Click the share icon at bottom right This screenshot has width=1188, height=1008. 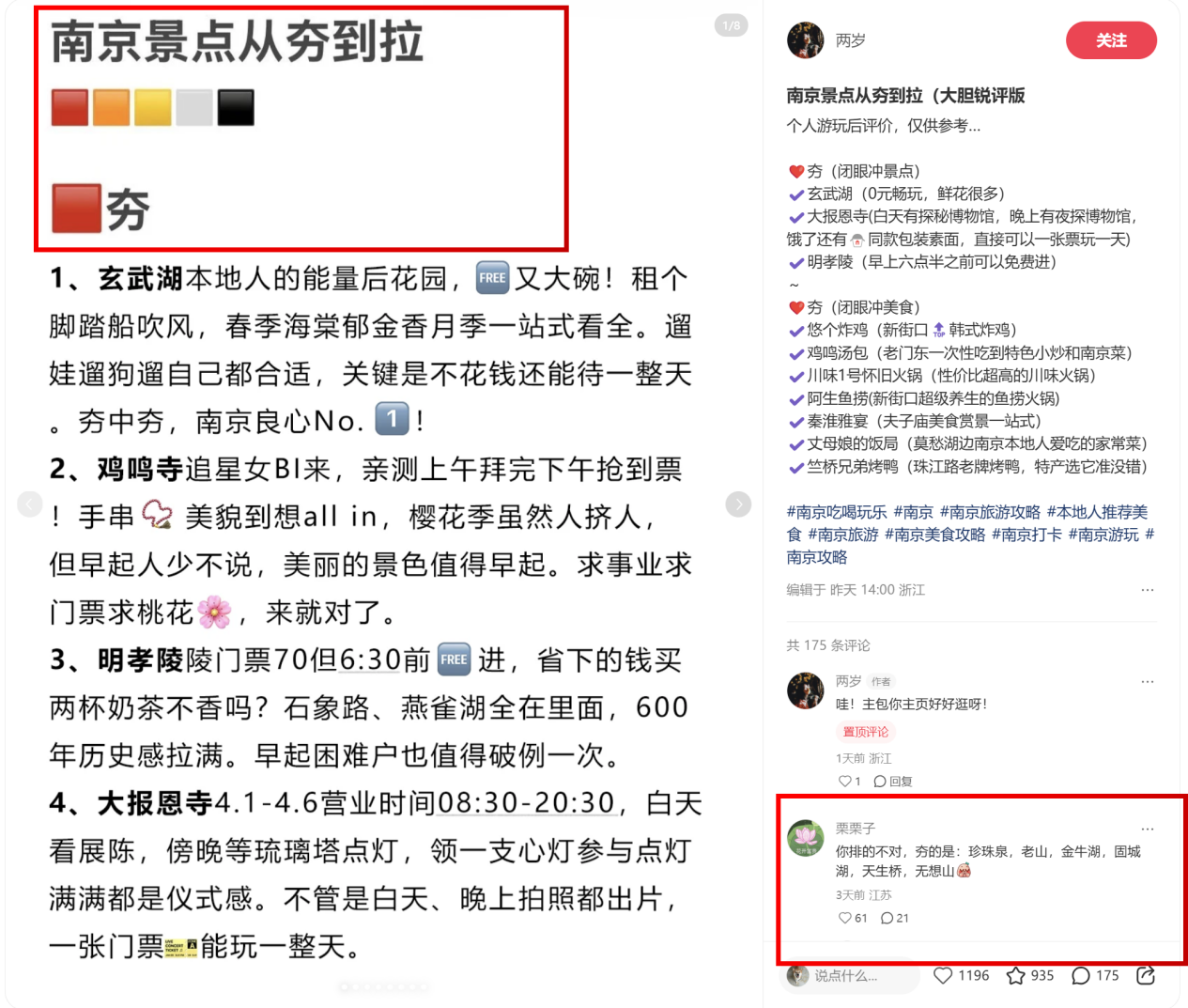tap(1146, 976)
